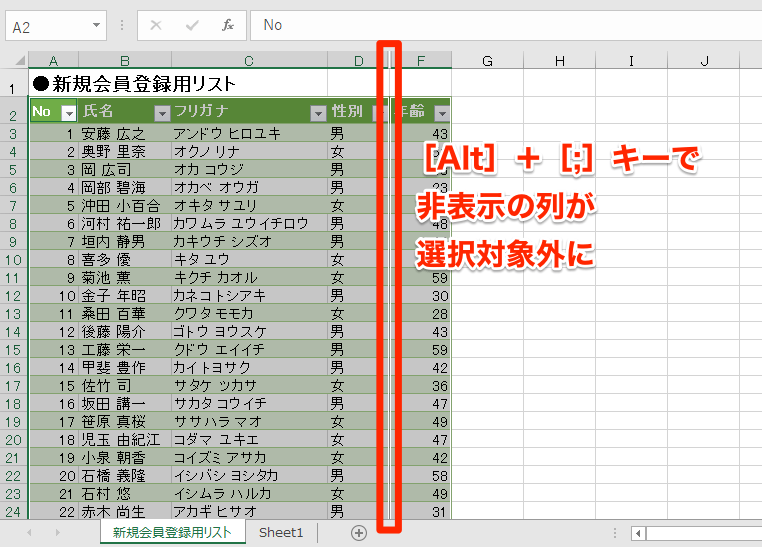762x547 pixels.
Task: Click next sheet navigation arrow
Action: pos(58,533)
